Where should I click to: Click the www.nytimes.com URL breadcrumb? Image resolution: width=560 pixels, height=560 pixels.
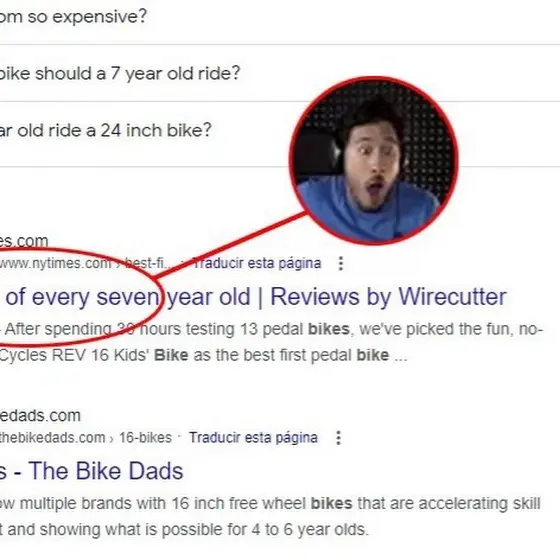tap(56, 264)
